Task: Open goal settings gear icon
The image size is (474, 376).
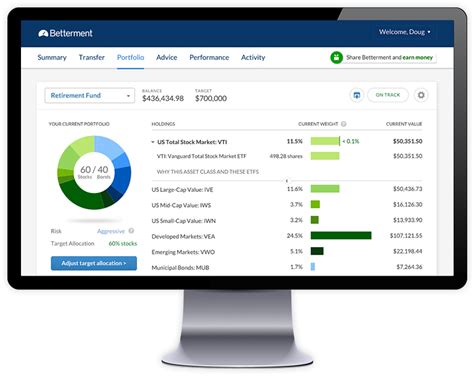Action: (421, 95)
